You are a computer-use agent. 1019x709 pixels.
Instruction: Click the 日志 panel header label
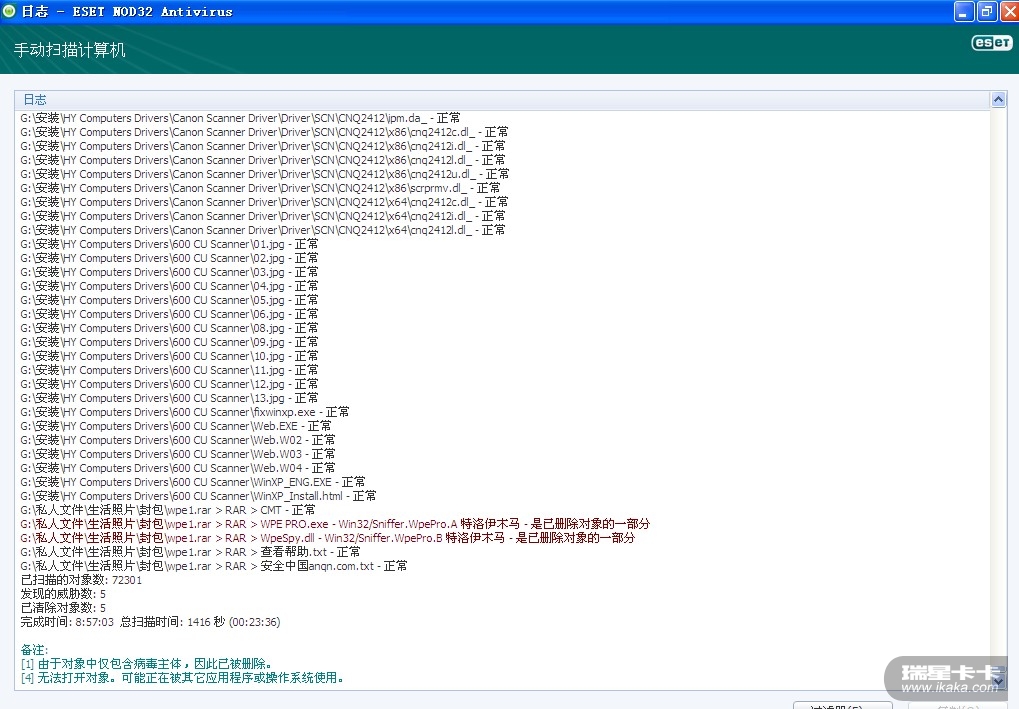[x=35, y=99]
